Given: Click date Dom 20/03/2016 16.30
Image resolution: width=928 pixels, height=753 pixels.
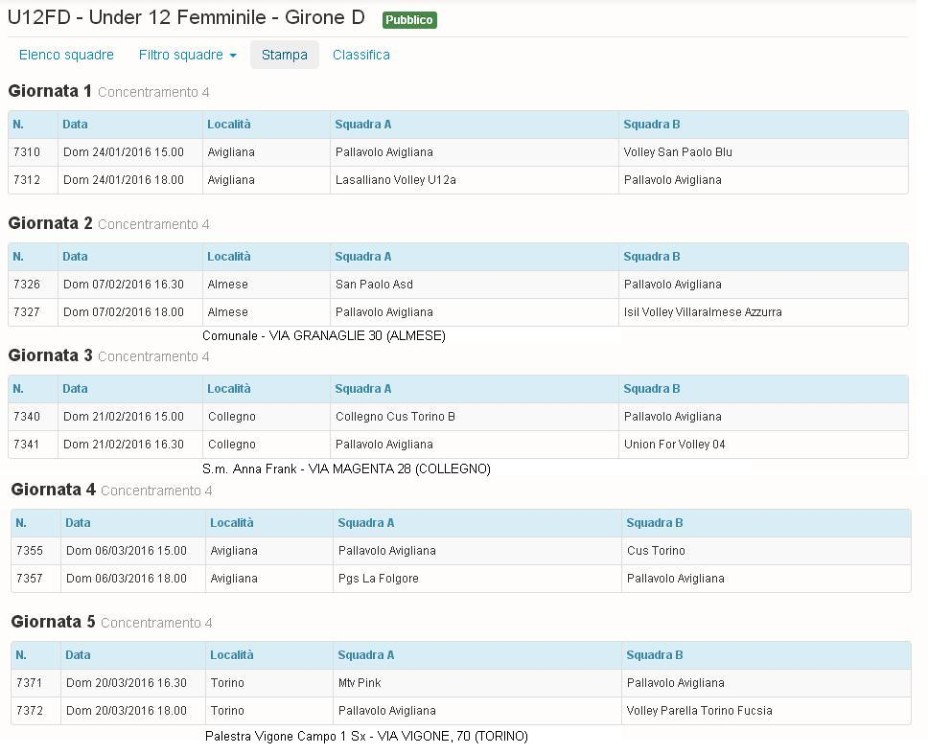Looking at the screenshot, I should coord(127,683).
